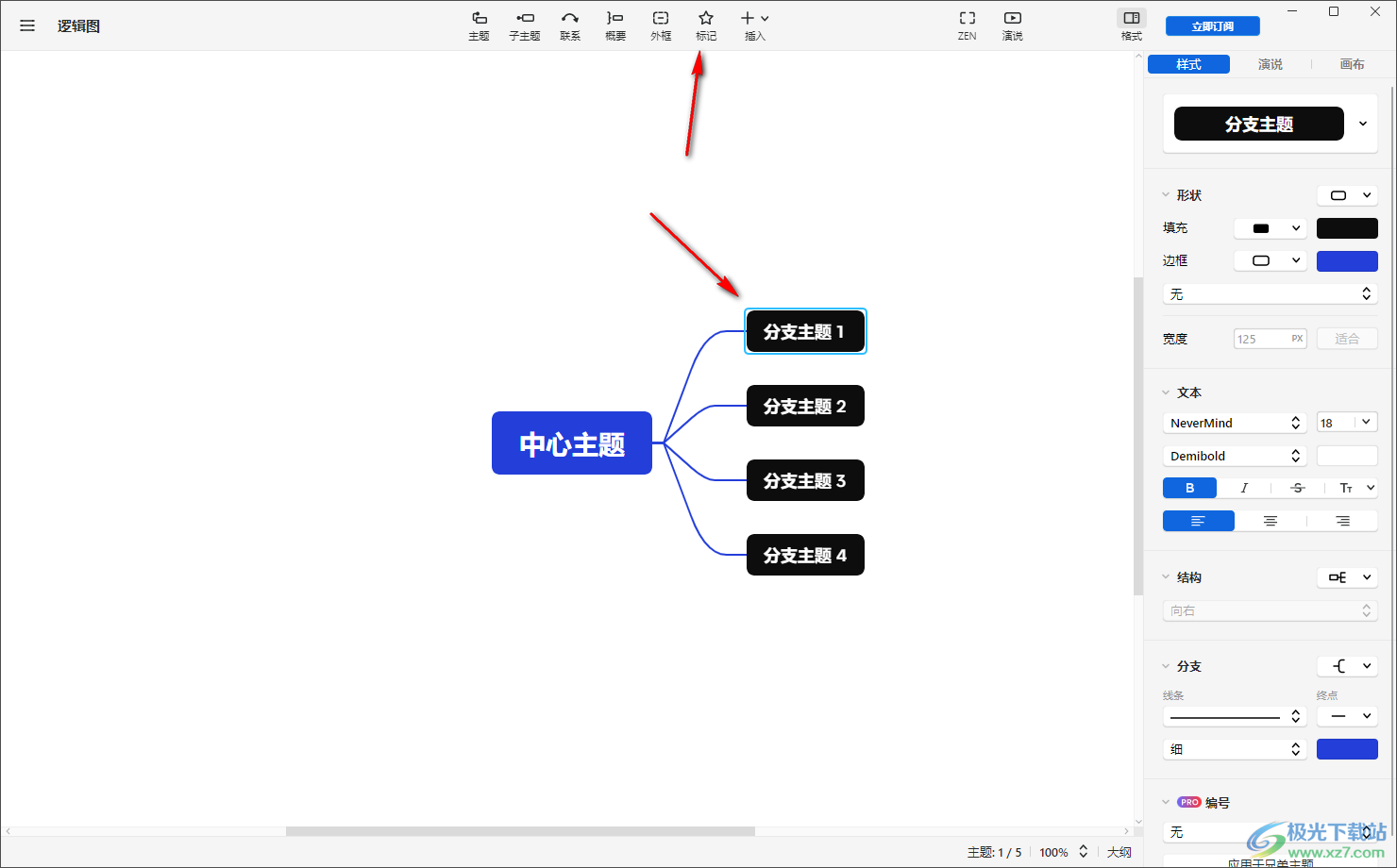Insert a subtopic with 子主题

click(x=525, y=25)
